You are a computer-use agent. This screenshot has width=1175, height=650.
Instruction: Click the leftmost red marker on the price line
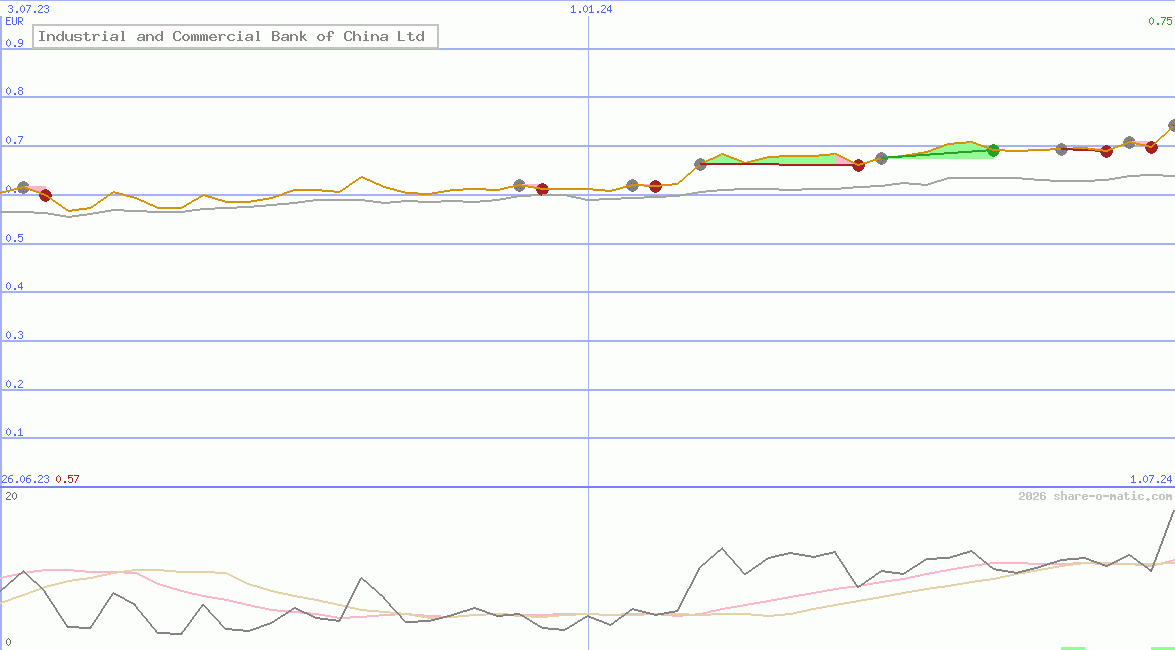[x=46, y=196]
